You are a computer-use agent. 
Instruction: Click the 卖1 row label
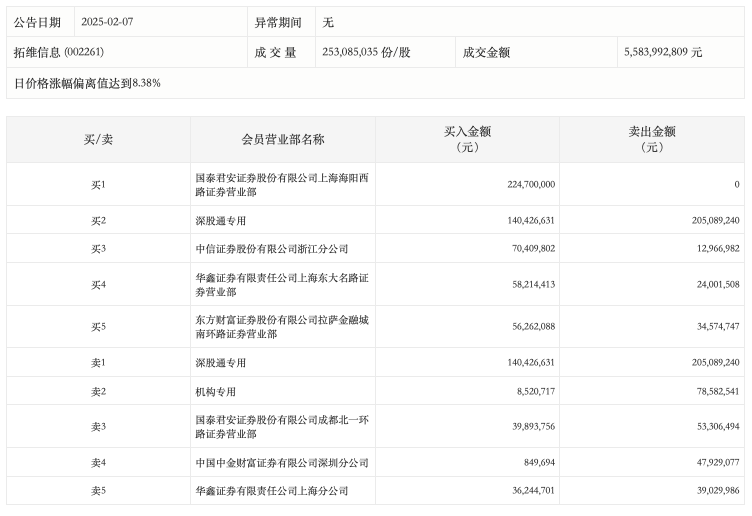pyautogui.click(x=98, y=362)
